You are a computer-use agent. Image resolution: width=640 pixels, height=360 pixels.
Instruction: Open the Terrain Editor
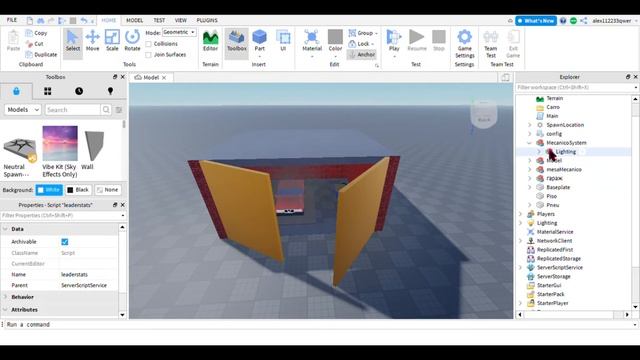(210, 41)
